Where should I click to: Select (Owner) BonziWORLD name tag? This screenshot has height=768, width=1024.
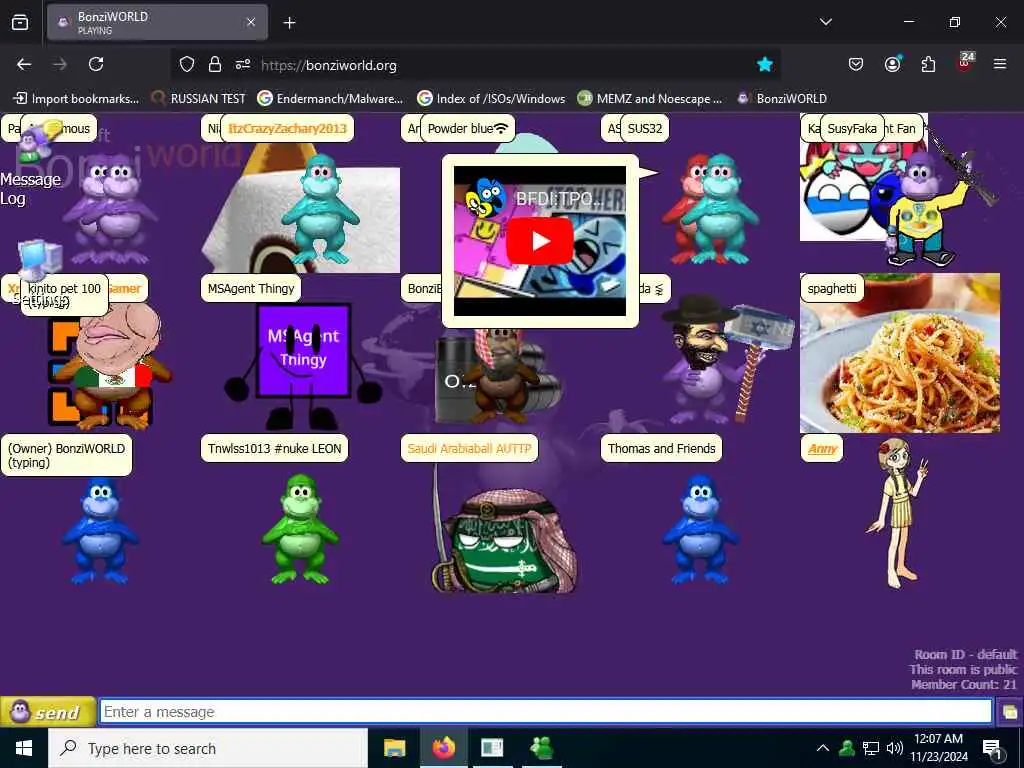point(66,455)
